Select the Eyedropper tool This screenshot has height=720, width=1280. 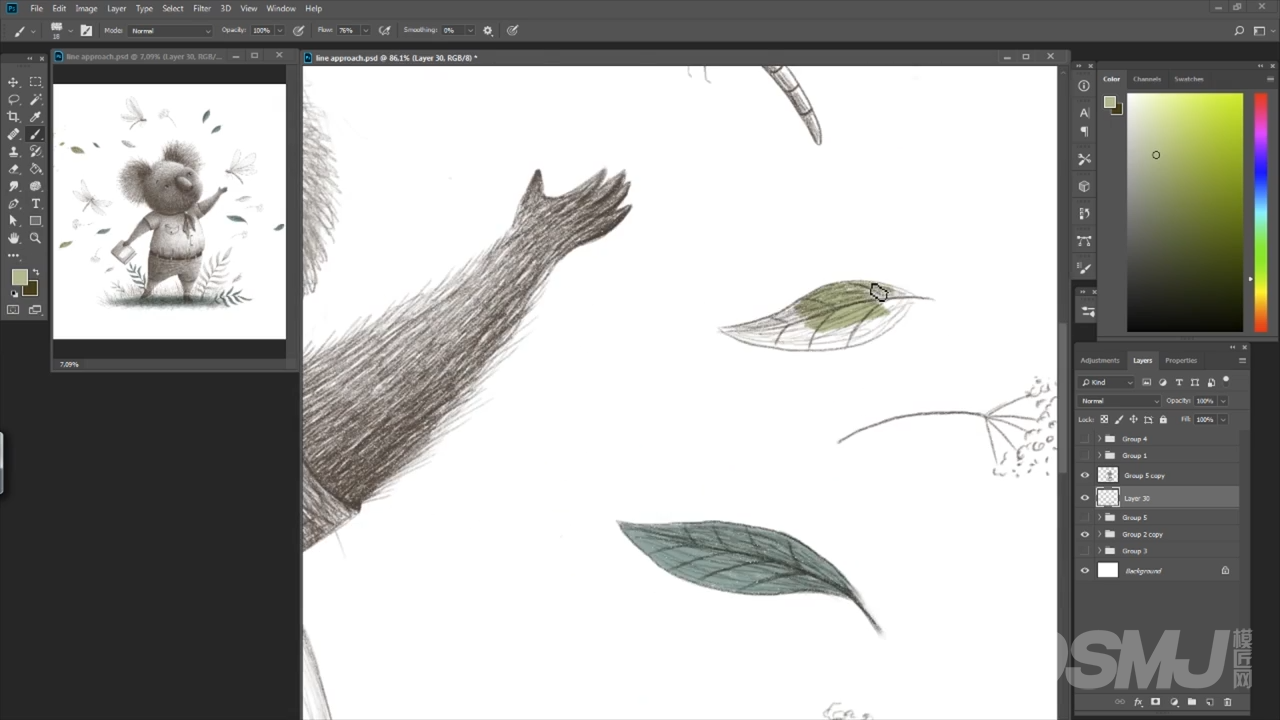click(x=35, y=117)
